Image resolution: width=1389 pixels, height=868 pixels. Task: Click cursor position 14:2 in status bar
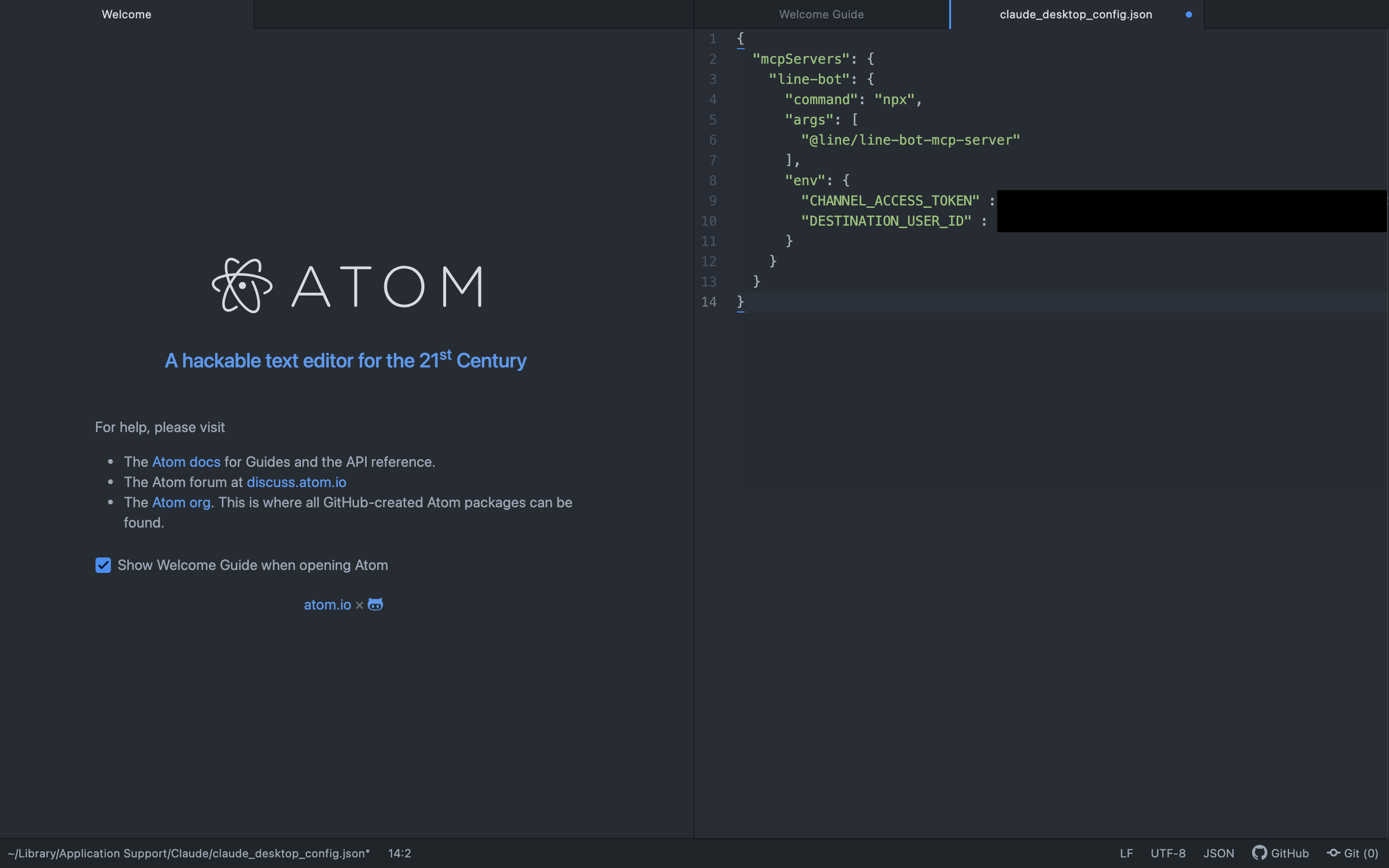coord(399,853)
